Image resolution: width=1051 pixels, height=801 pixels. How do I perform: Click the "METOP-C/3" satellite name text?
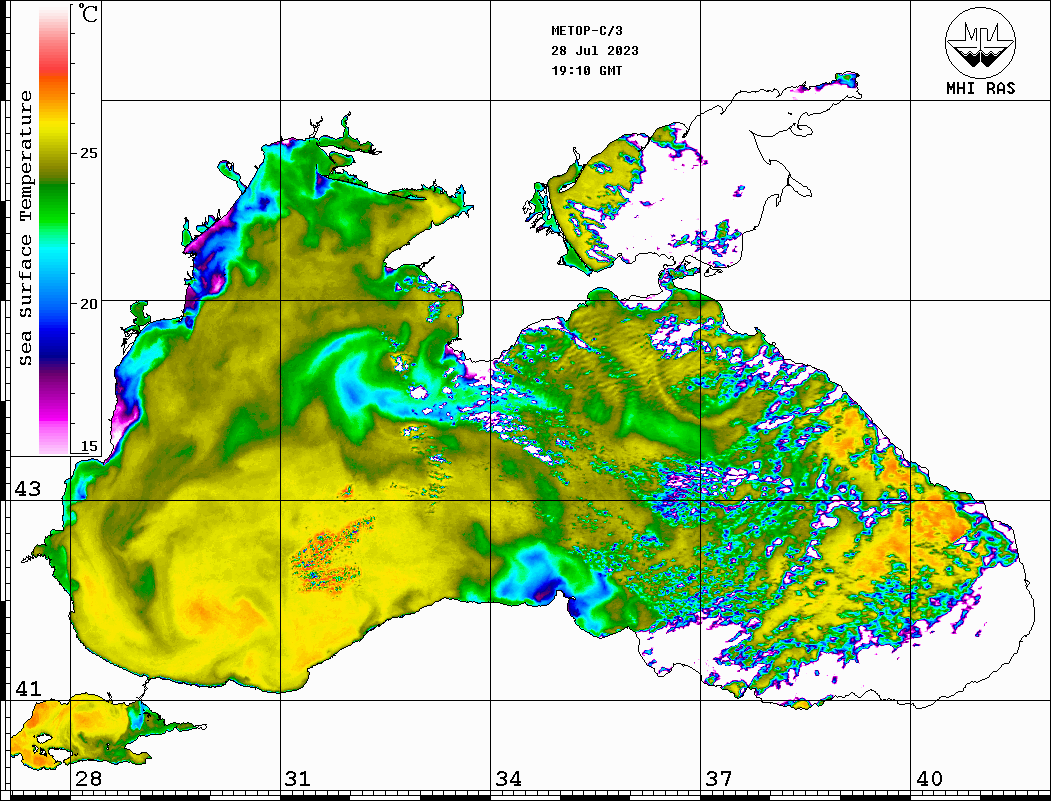[x=587, y=31]
